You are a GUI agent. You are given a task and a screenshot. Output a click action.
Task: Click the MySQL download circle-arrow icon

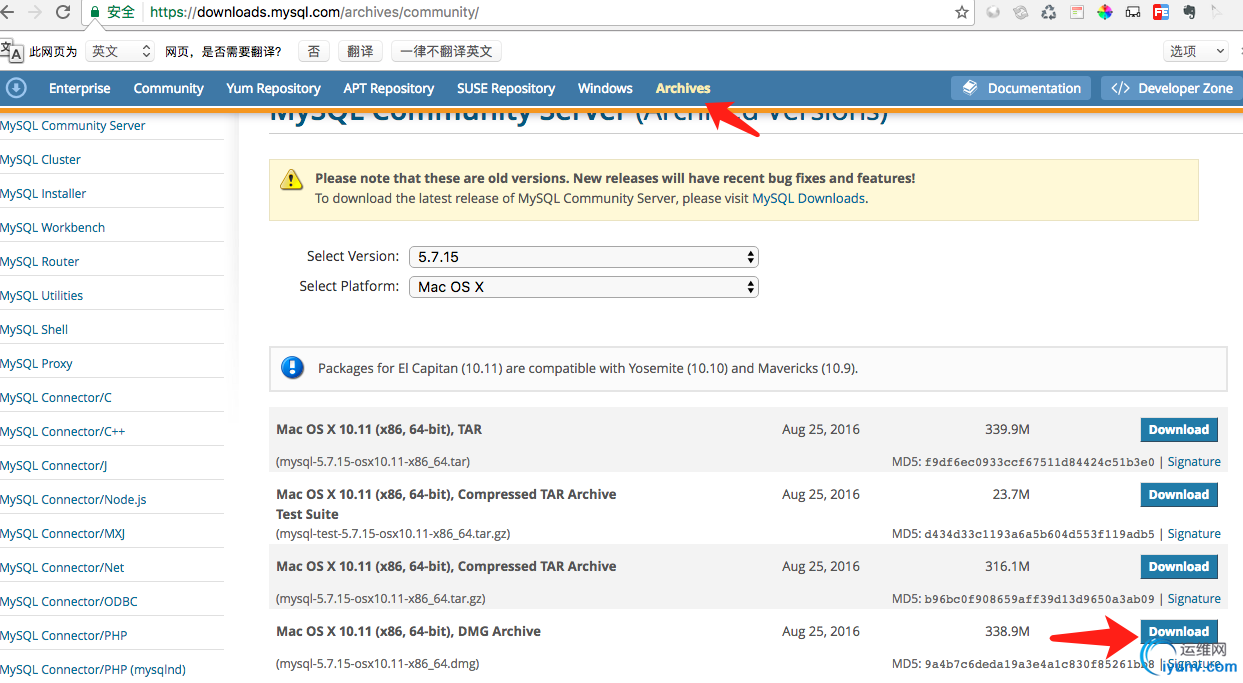pyautogui.click(x=16, y=88)
